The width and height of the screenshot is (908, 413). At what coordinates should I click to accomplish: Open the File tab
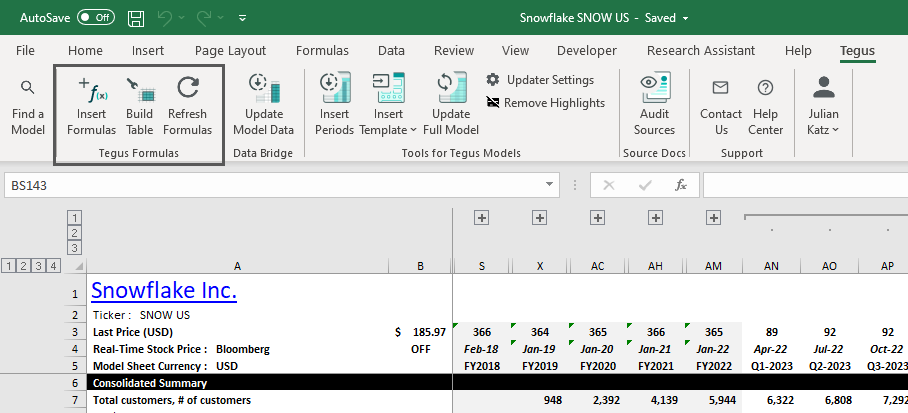tap(25, 51)
